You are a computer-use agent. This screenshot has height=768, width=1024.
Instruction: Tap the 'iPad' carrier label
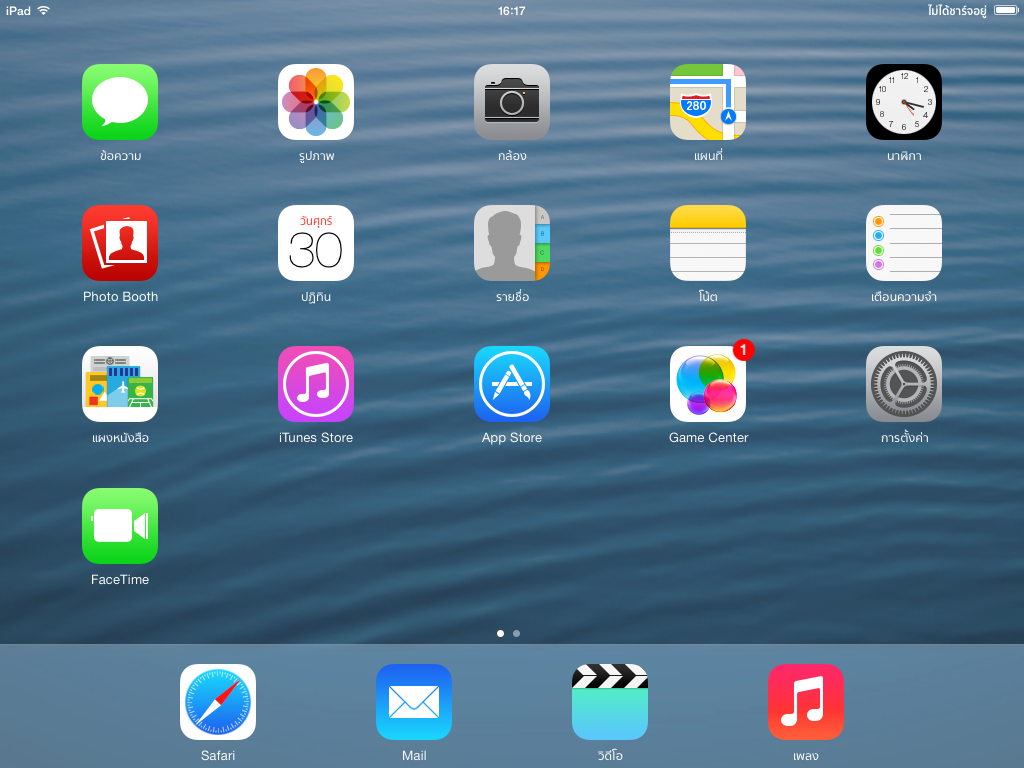click(18, 10)
